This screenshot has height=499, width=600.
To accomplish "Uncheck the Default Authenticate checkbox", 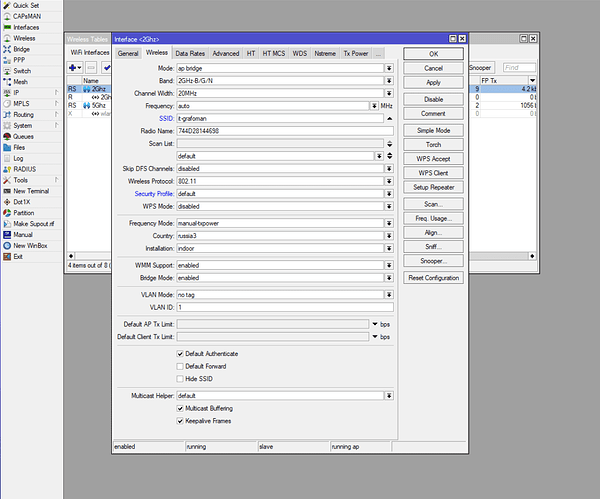I will pos(180,354).
